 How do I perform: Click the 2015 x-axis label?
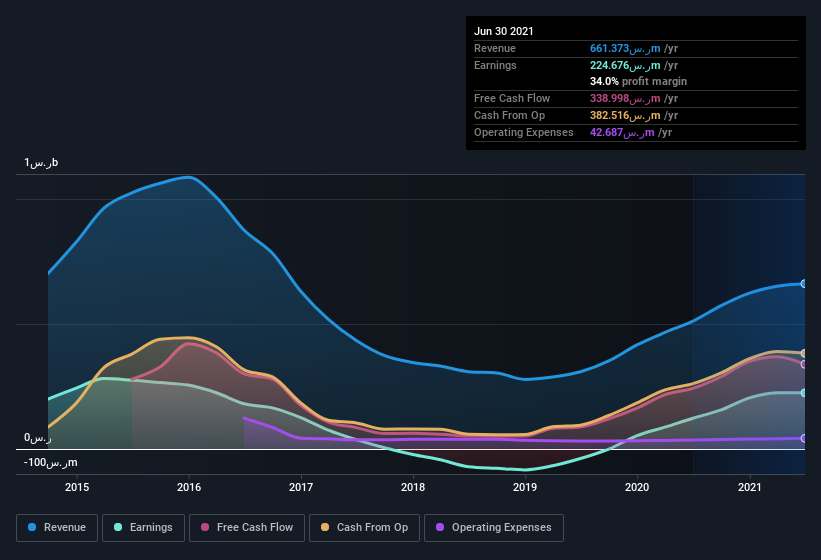point(77,487)
